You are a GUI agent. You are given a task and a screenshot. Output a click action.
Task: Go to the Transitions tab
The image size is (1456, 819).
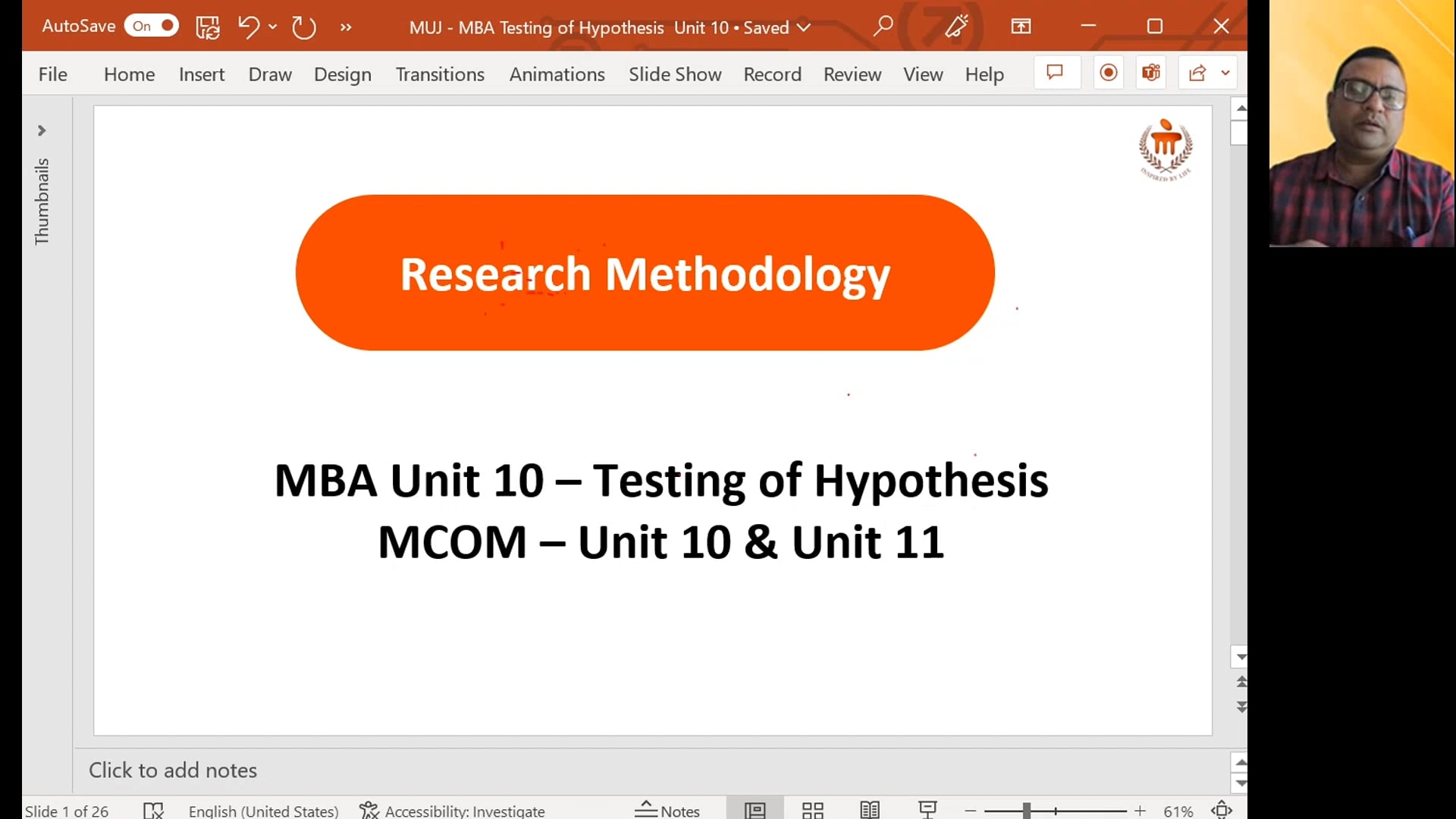[440, 74]
